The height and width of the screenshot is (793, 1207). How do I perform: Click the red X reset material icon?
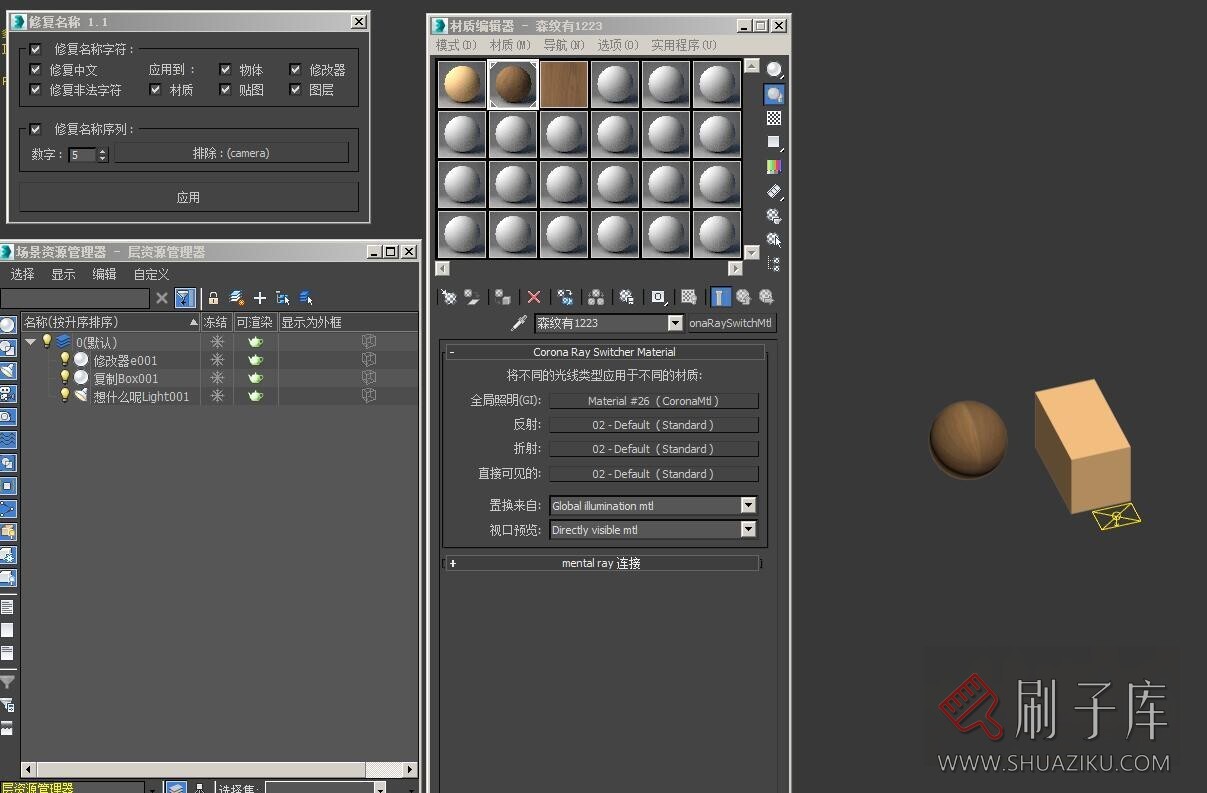(x=534, y=297)
